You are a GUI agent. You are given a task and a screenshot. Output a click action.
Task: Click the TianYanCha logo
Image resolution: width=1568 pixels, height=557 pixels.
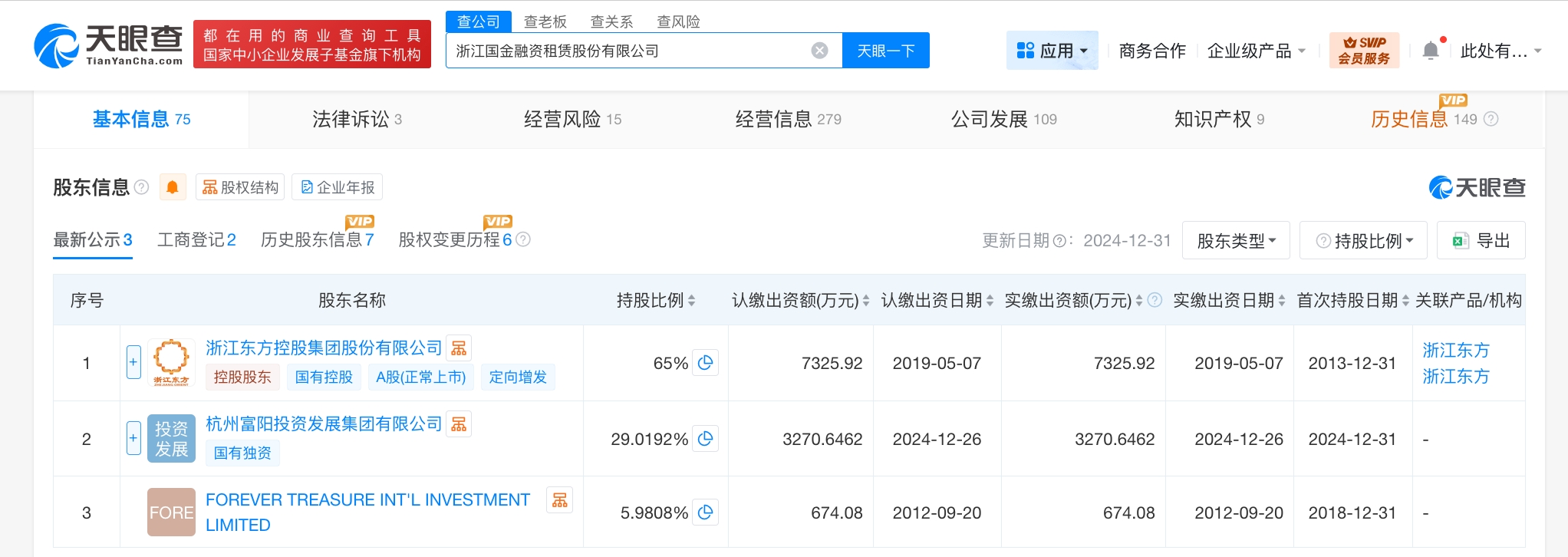click(x=108, y=45)
